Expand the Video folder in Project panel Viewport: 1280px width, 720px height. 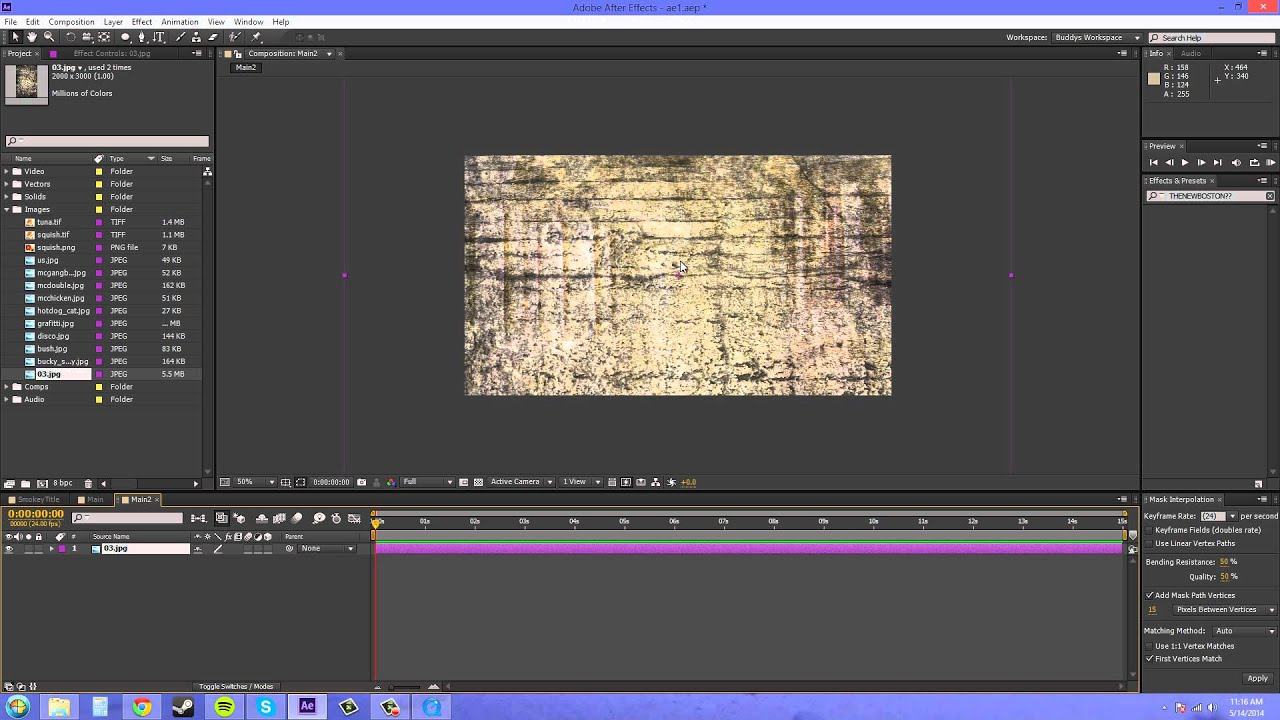pyautogui.click(x=7, y=171)
